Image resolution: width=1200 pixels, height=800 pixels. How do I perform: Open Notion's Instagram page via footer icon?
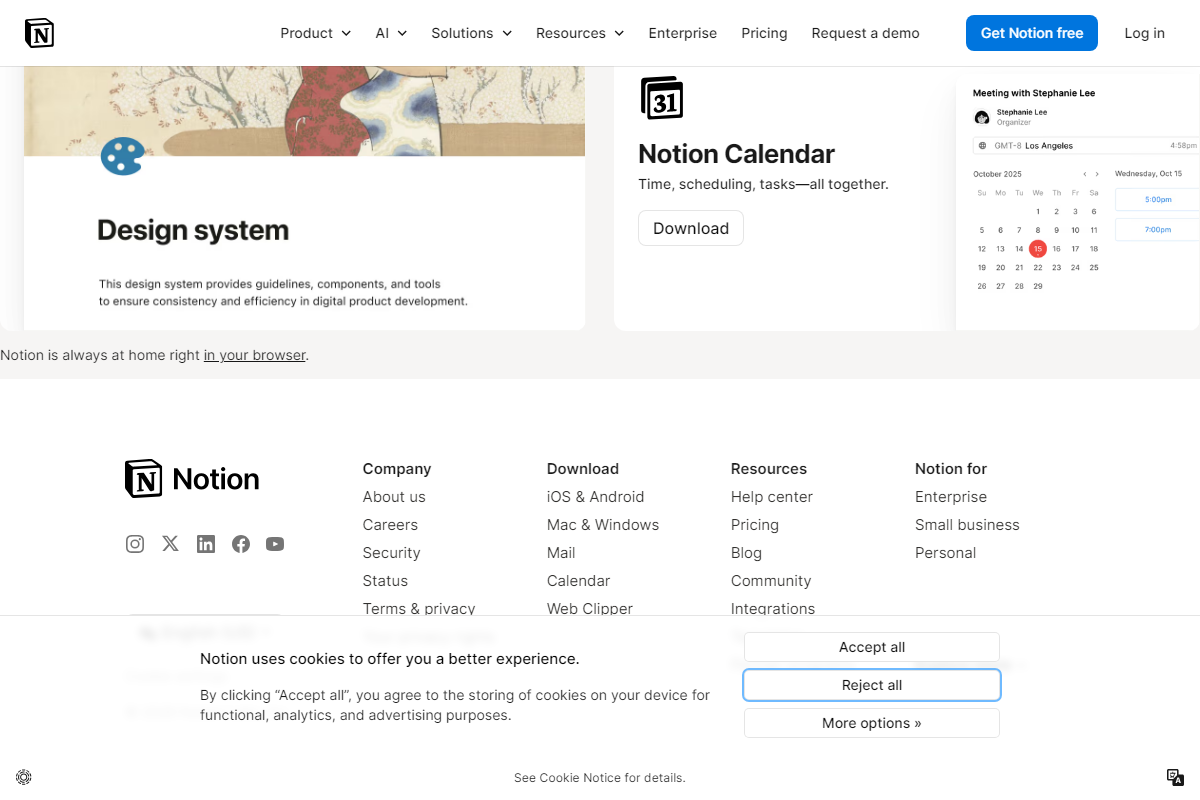tap(135, 543)
